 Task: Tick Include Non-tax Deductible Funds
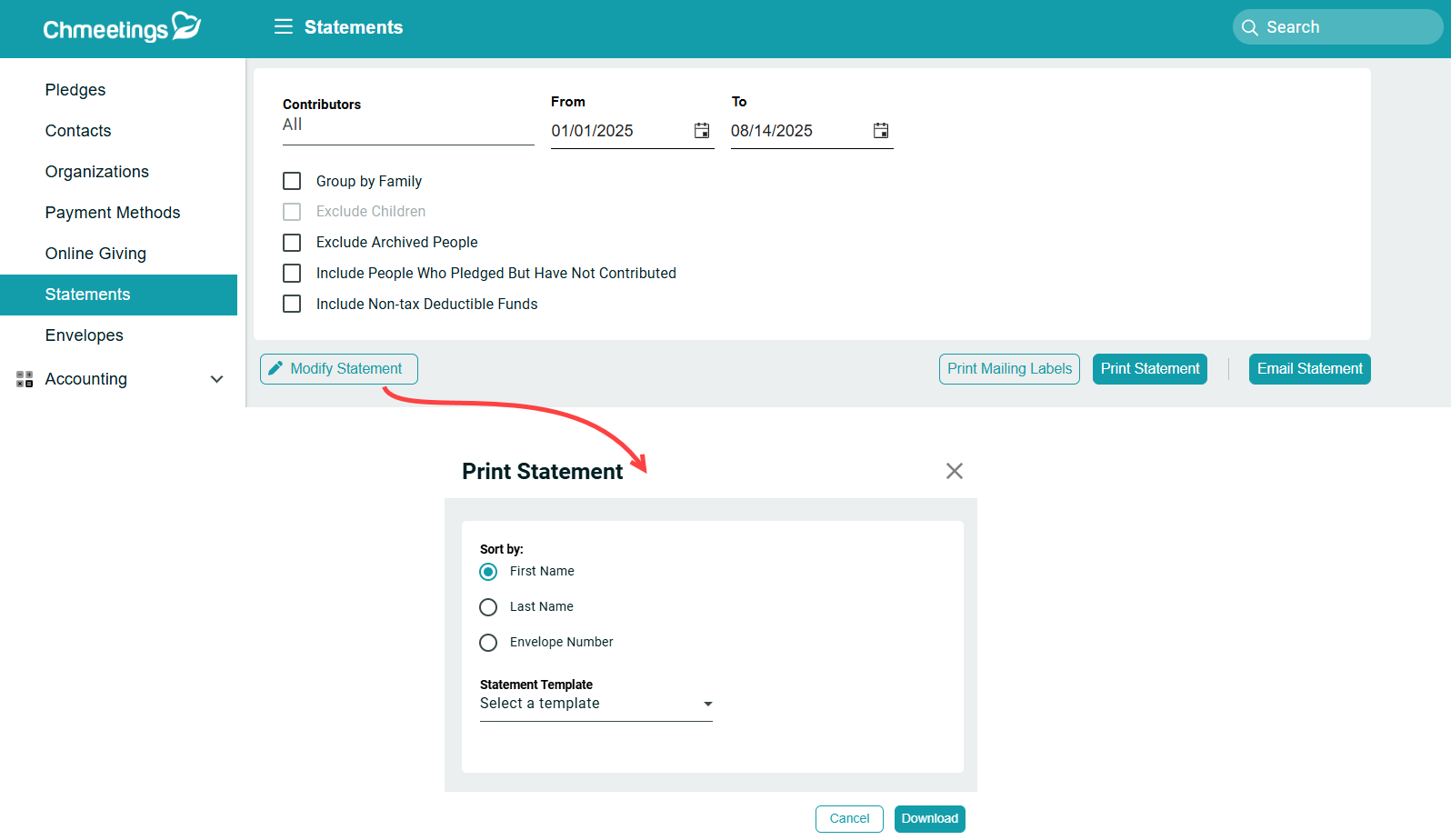point(292,304)
